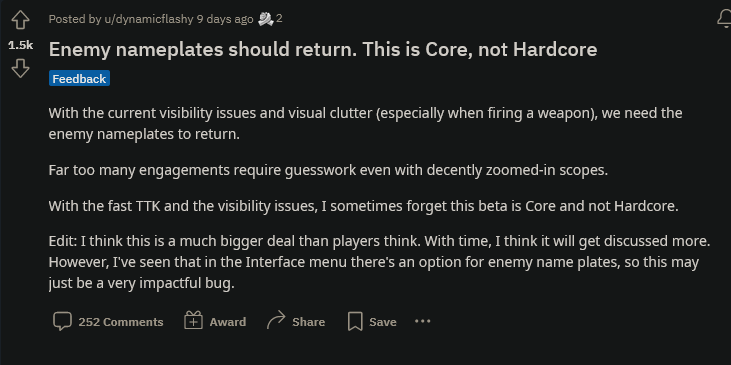Click the bookmark Save icon

point(355,321)
